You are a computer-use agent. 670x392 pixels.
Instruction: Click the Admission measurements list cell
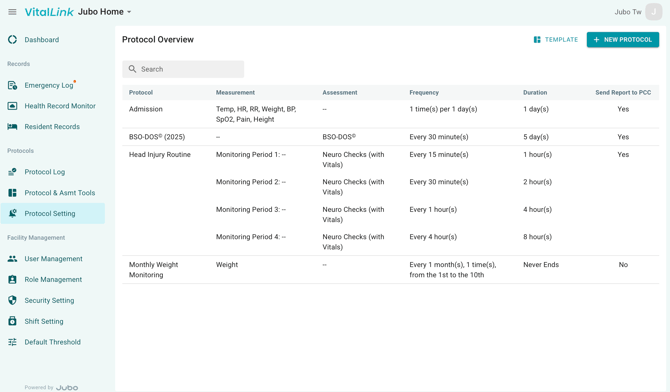pos(256,114)
